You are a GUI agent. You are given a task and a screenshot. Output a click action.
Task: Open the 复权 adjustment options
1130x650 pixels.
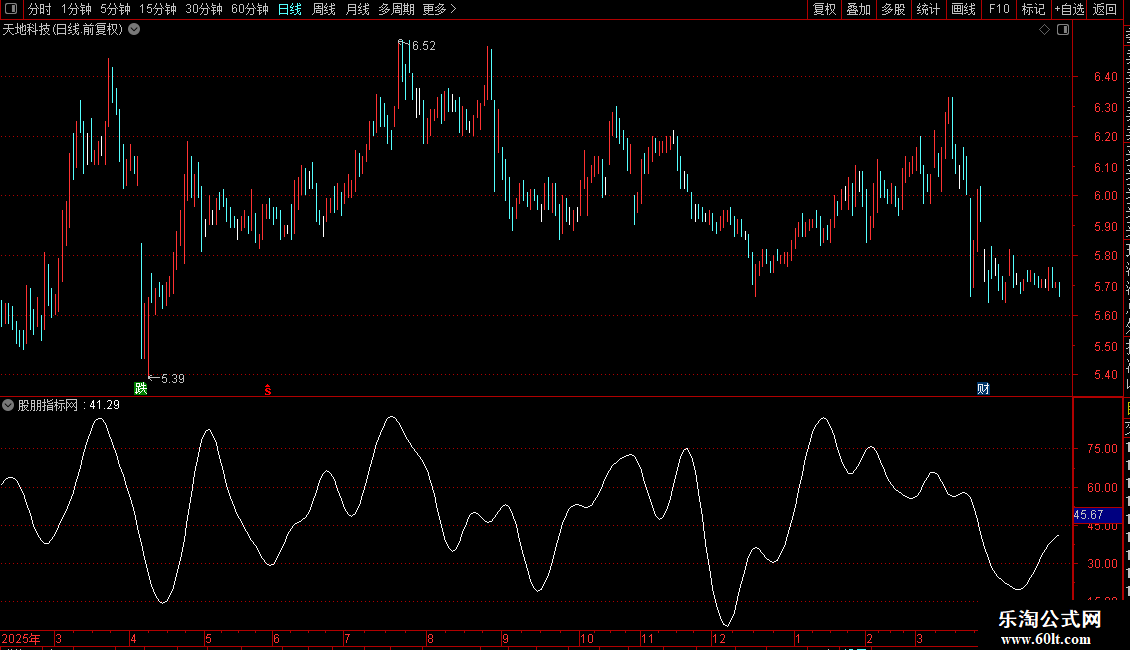824,9
